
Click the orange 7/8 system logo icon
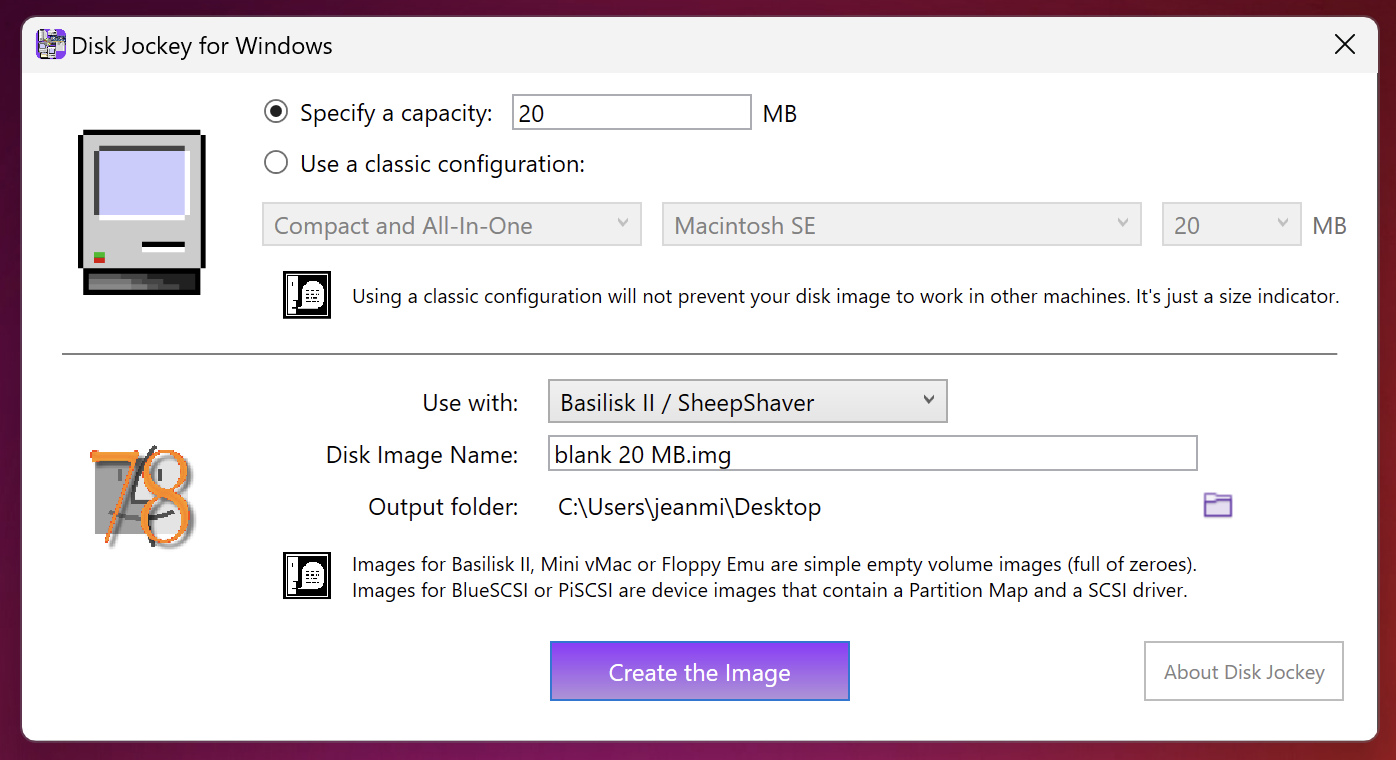141,497
